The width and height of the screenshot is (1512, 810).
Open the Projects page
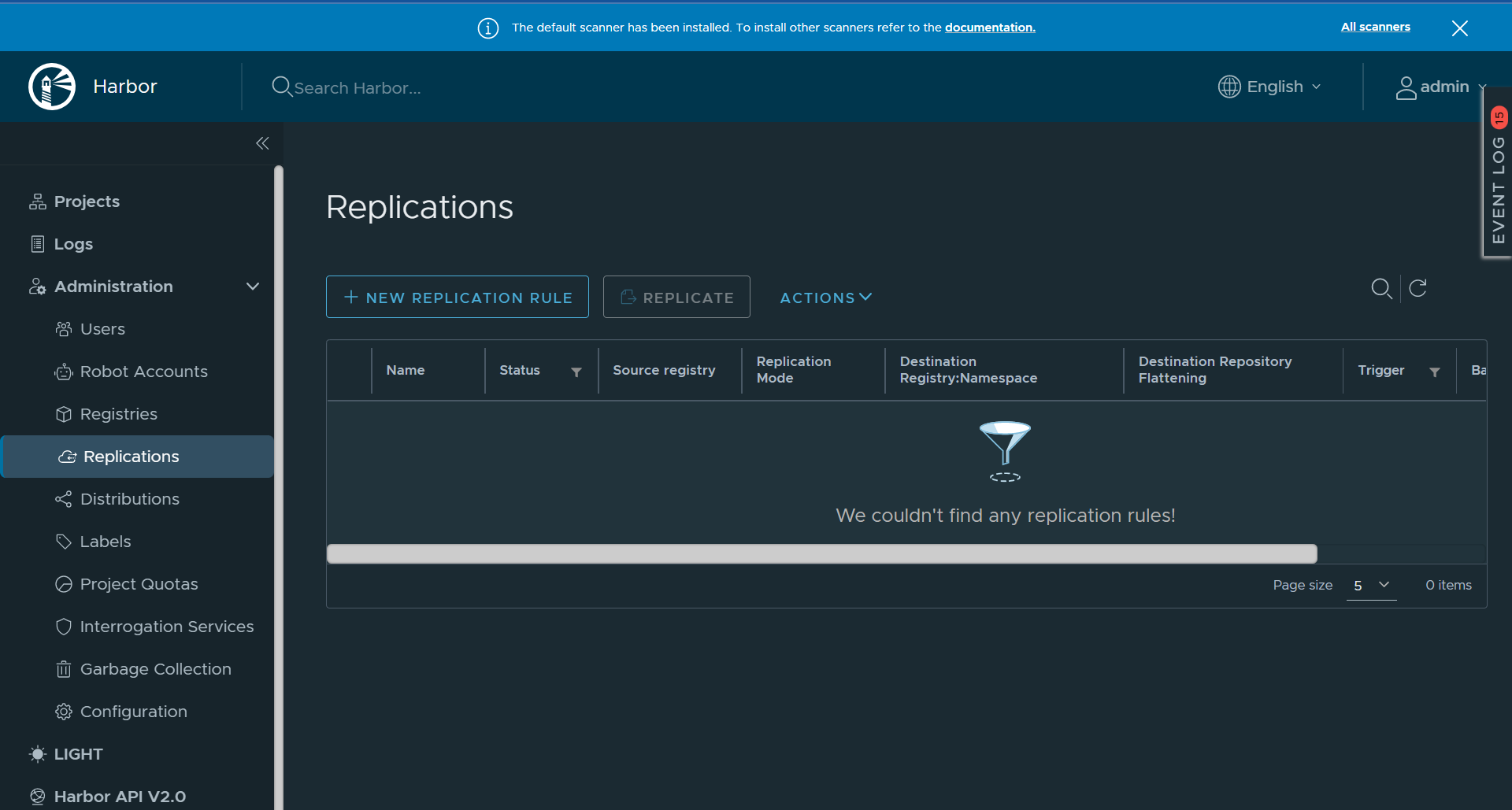(87, 202)
